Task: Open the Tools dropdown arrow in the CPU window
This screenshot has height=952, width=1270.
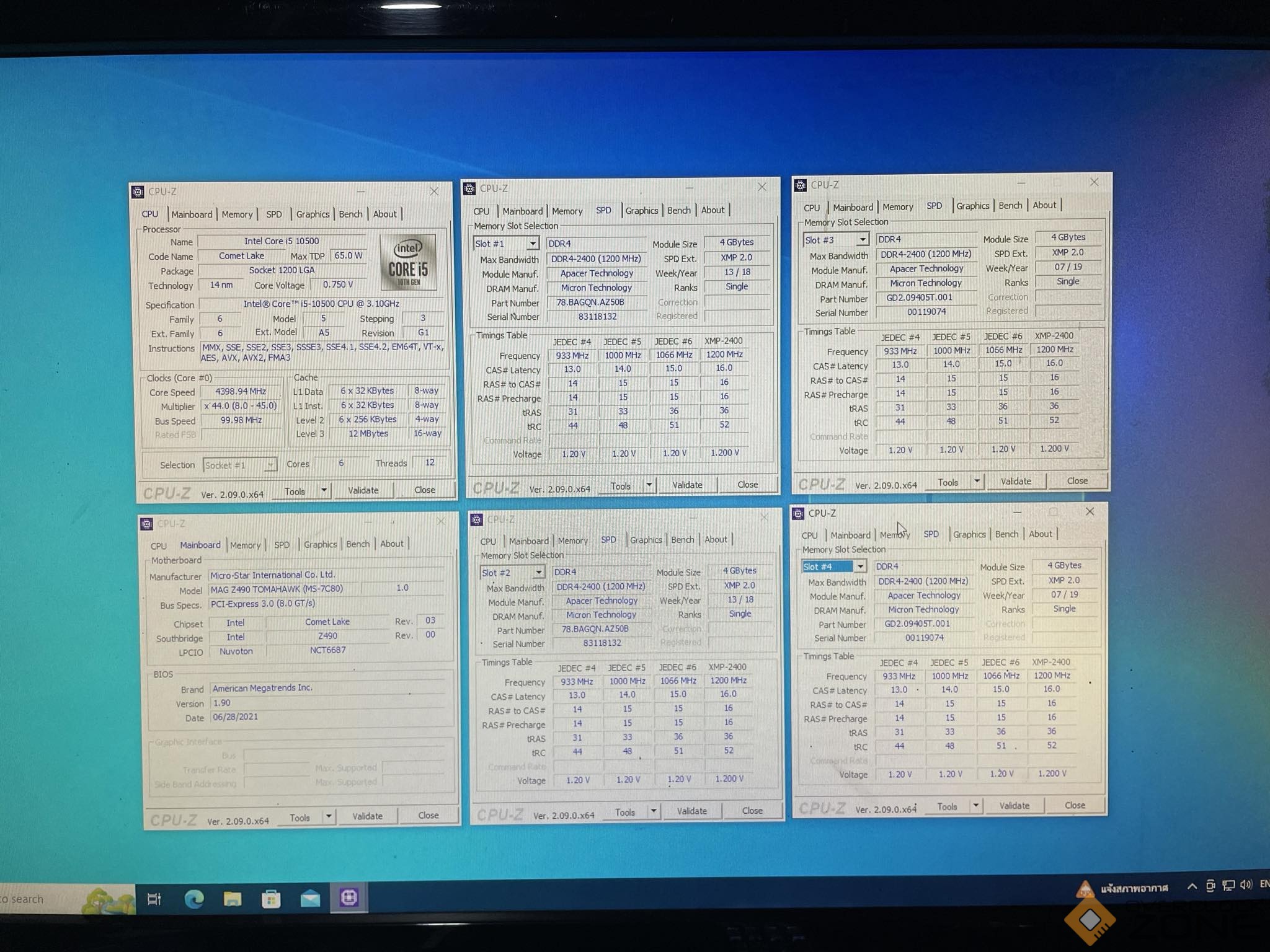Action: (x=324, y=491)
